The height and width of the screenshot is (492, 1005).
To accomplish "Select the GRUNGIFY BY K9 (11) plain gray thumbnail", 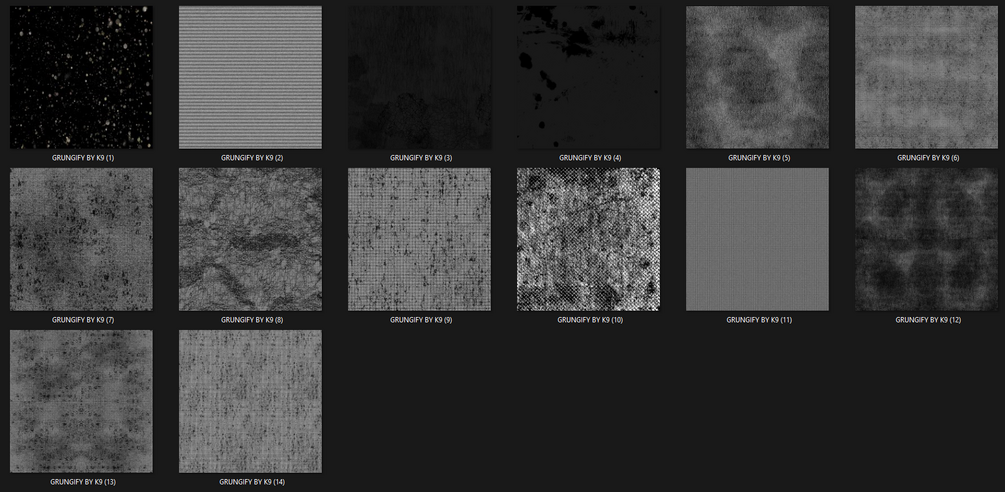I will tap(758, 240).
